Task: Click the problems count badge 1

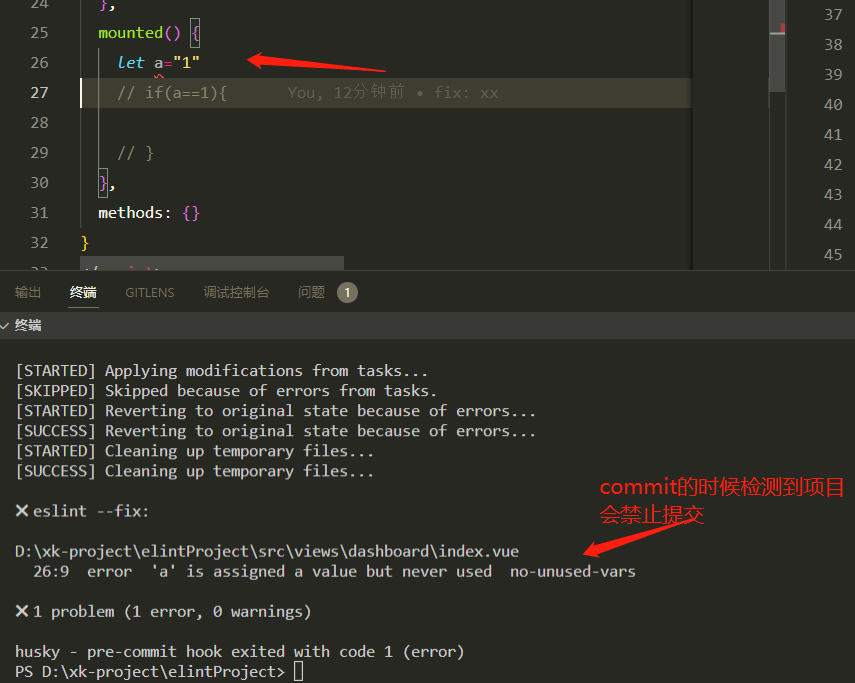Action: click(x=347, y=293)
